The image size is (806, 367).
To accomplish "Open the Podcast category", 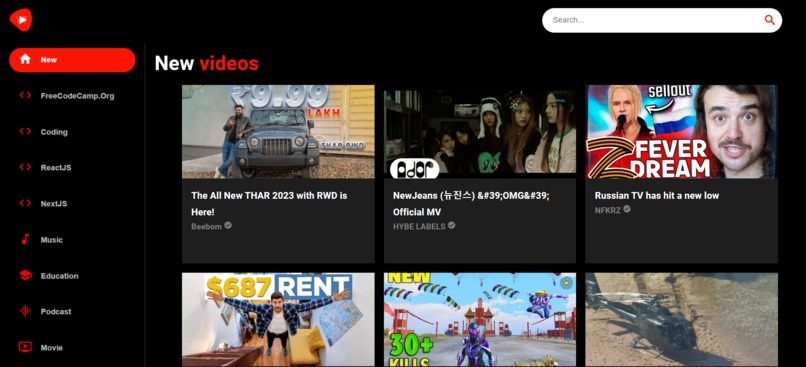I will pyautogui.click(x=72, y=311).
